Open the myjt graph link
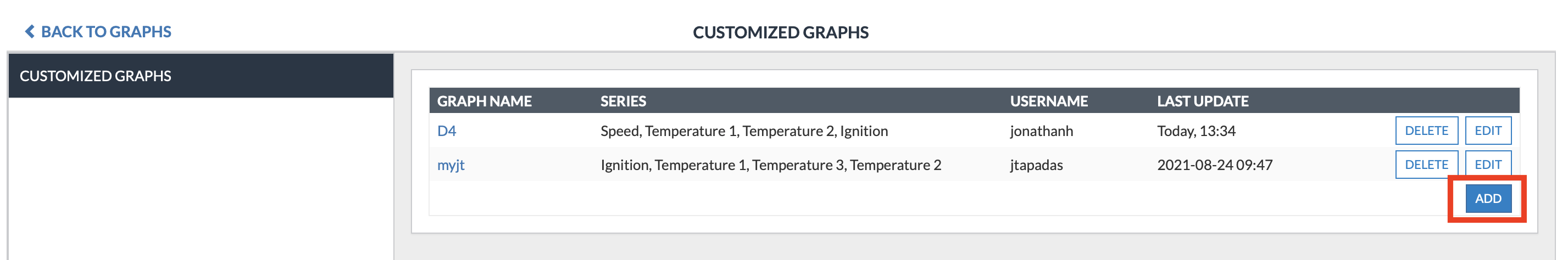 click(x=451, y=165)
